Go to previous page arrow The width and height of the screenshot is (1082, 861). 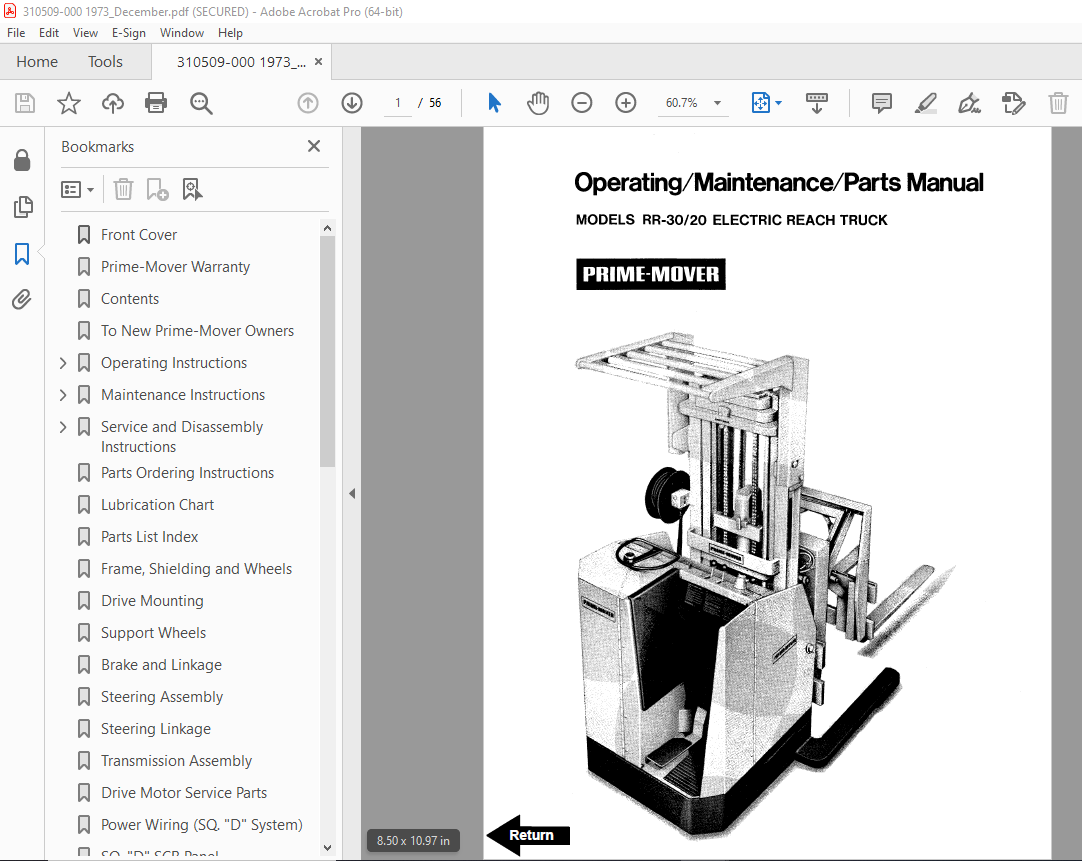(308, 103)
